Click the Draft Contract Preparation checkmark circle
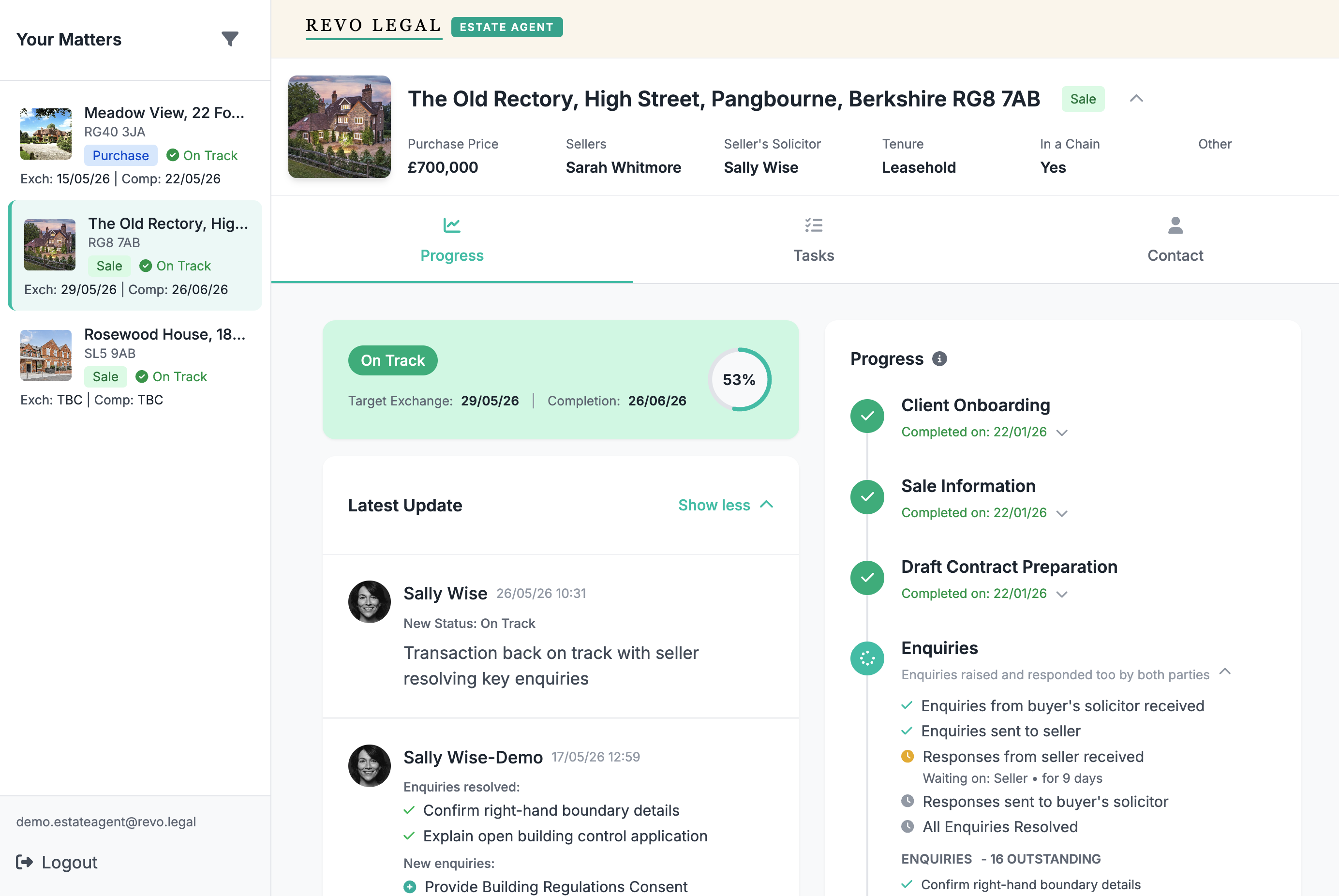This screenshot has height=896, width=1339. click(867, 578)
